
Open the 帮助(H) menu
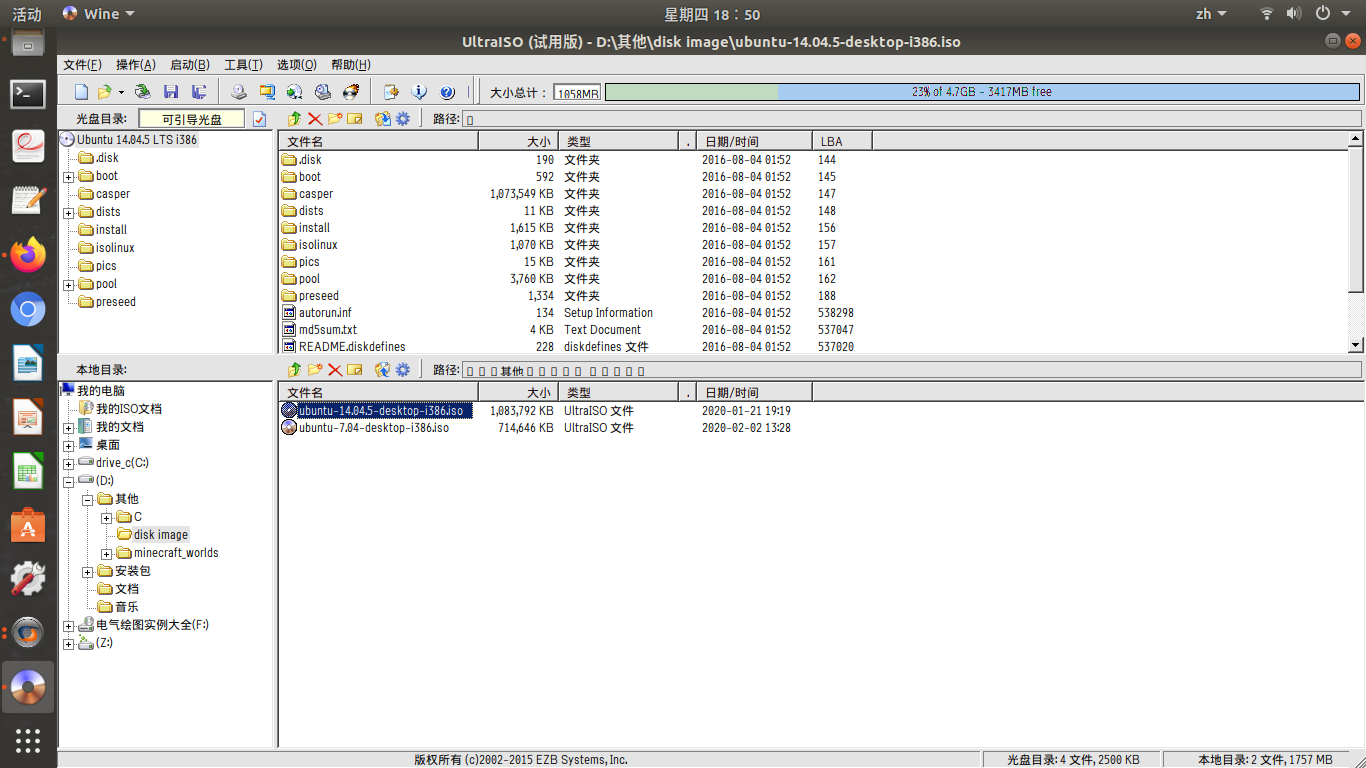[x=351, y=65]
